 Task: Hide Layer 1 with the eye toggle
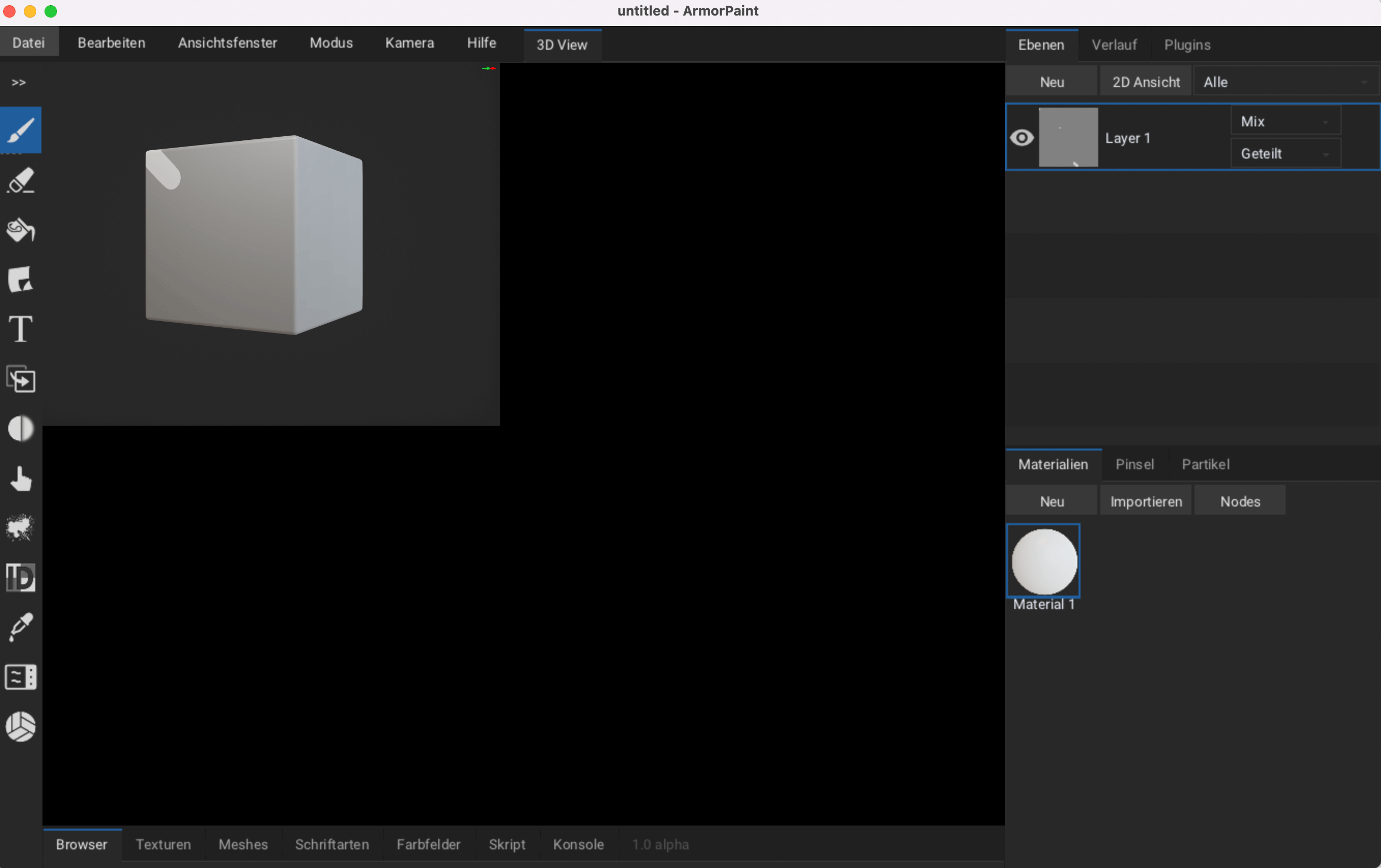coord(1023,138)
